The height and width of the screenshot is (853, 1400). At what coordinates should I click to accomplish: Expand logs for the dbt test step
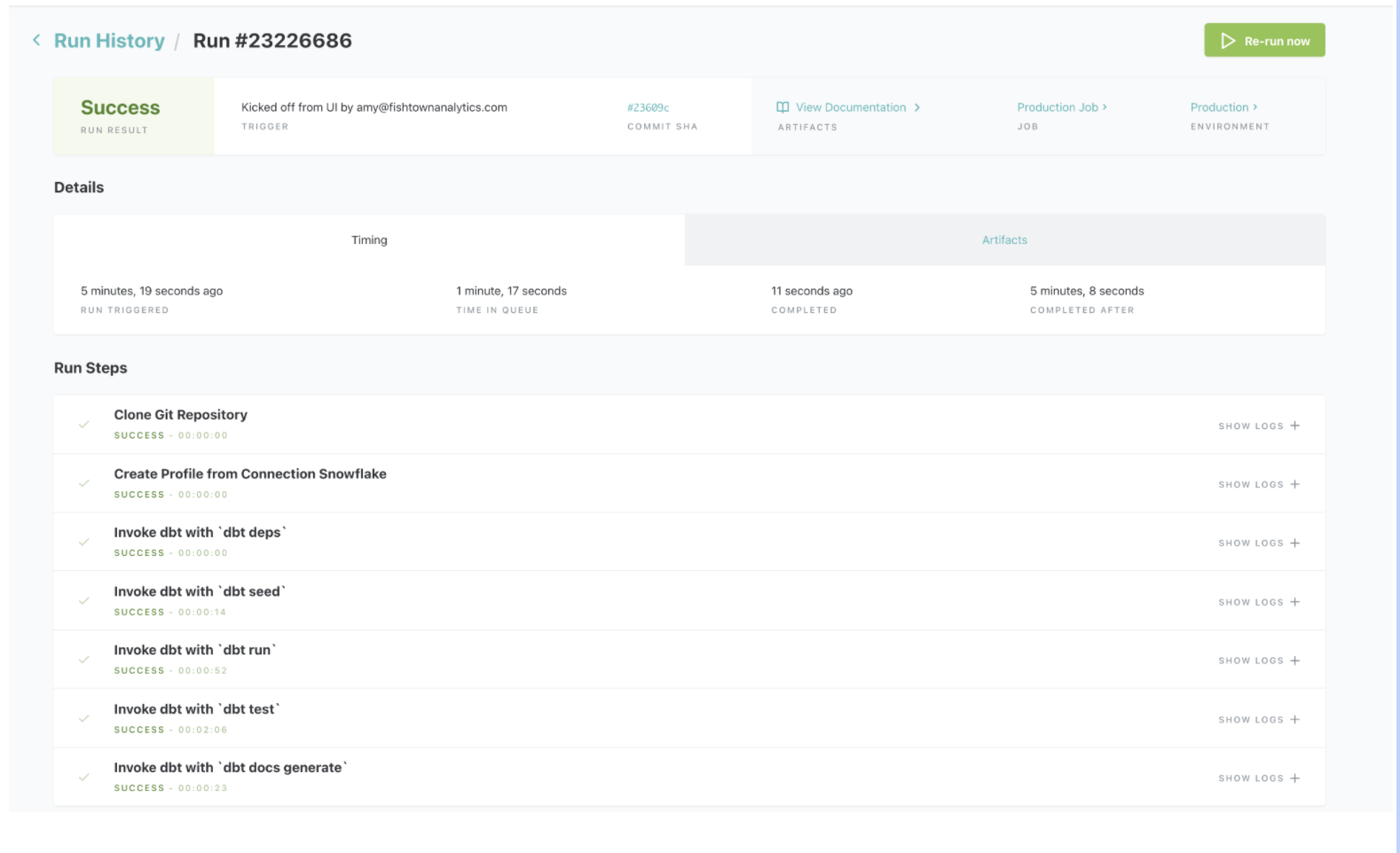coord(1258,719)
